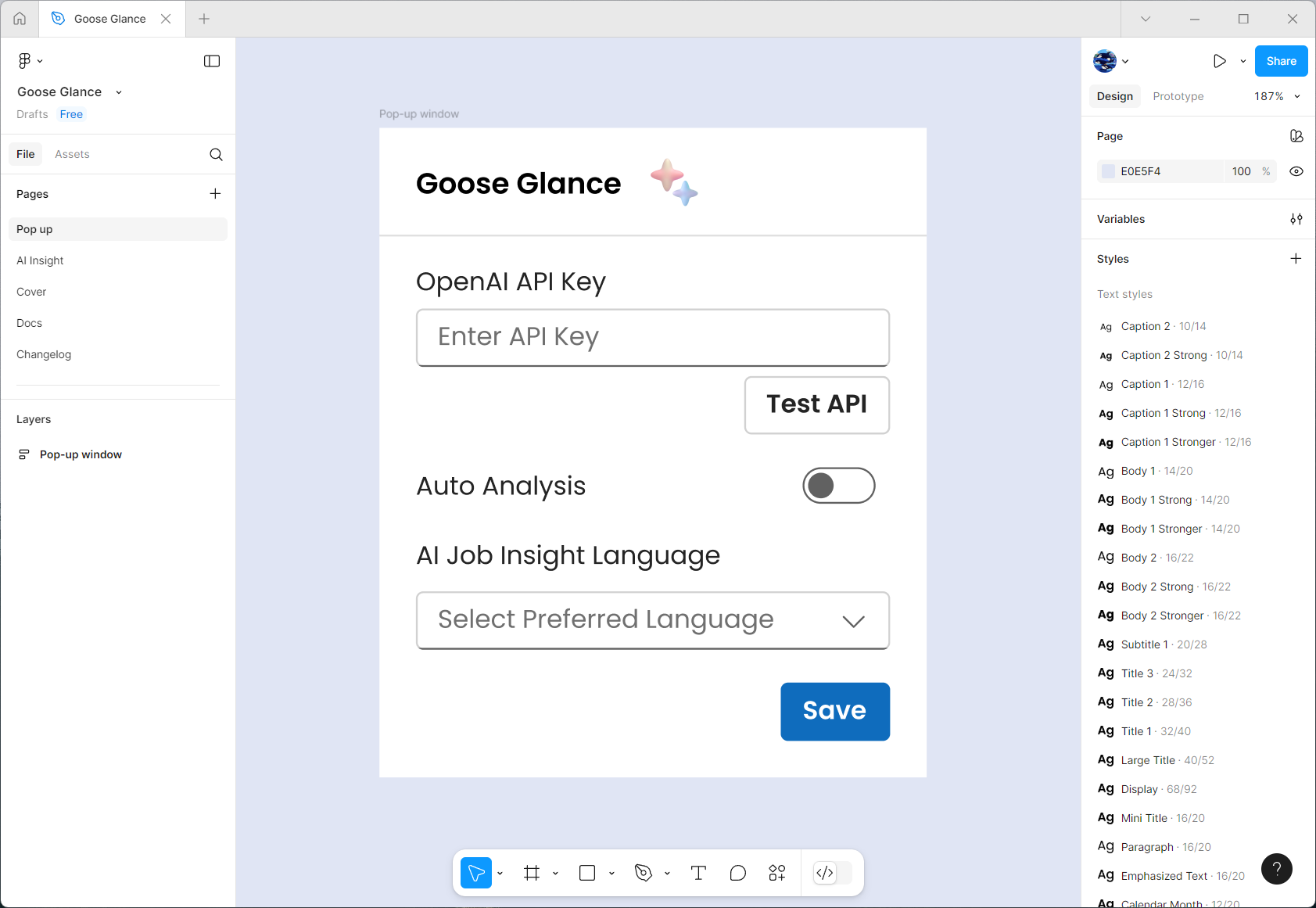The width and height of the screenshot is (1316, 908).
Task: Select the Text tool
Action: 698,873
